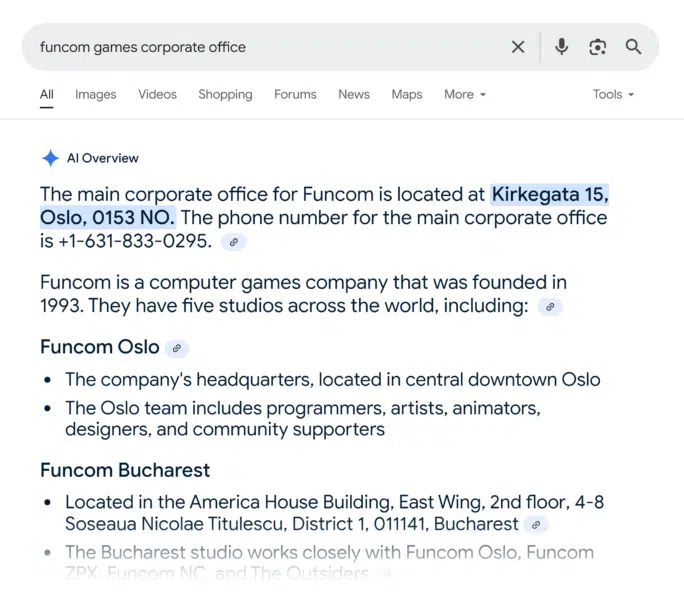The image size is (684, 600).
Task: Start voice search with microphone icon
Action: point(561,47)
